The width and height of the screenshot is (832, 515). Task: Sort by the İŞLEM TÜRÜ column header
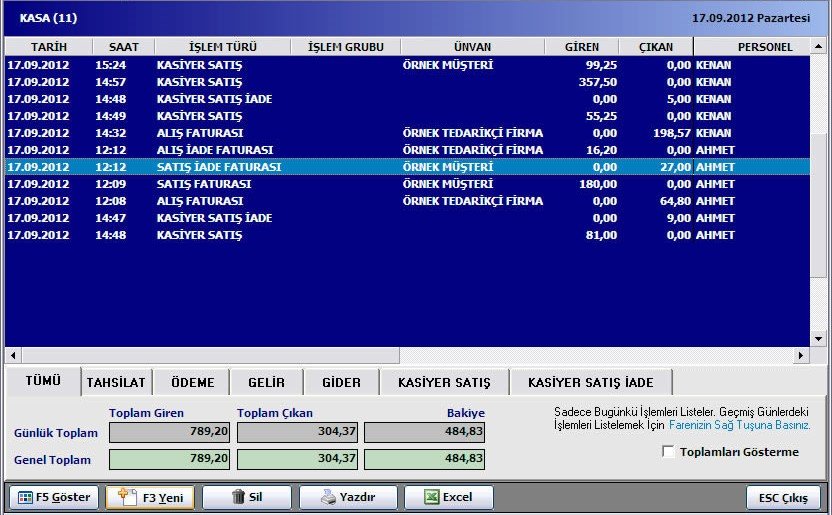220,47
